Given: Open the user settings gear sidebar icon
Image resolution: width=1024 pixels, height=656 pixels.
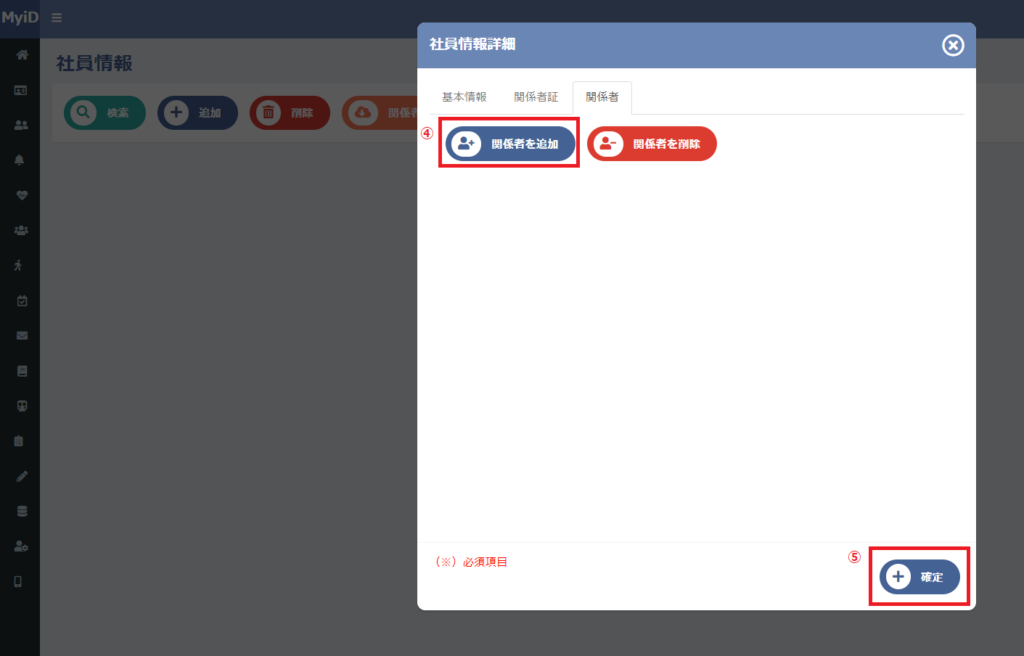Looking at the screenshot, I should tap(21, 546).
